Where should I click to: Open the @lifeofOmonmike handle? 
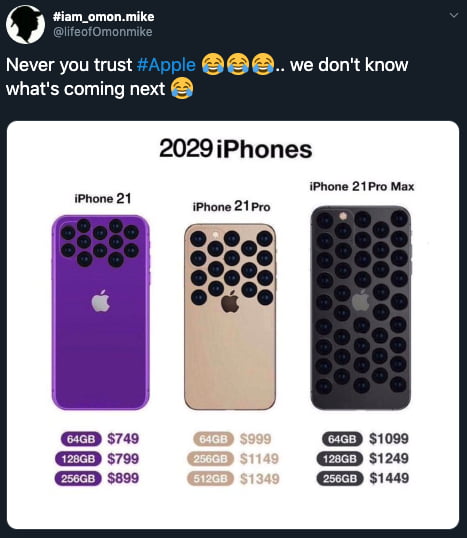click(102, 32)
